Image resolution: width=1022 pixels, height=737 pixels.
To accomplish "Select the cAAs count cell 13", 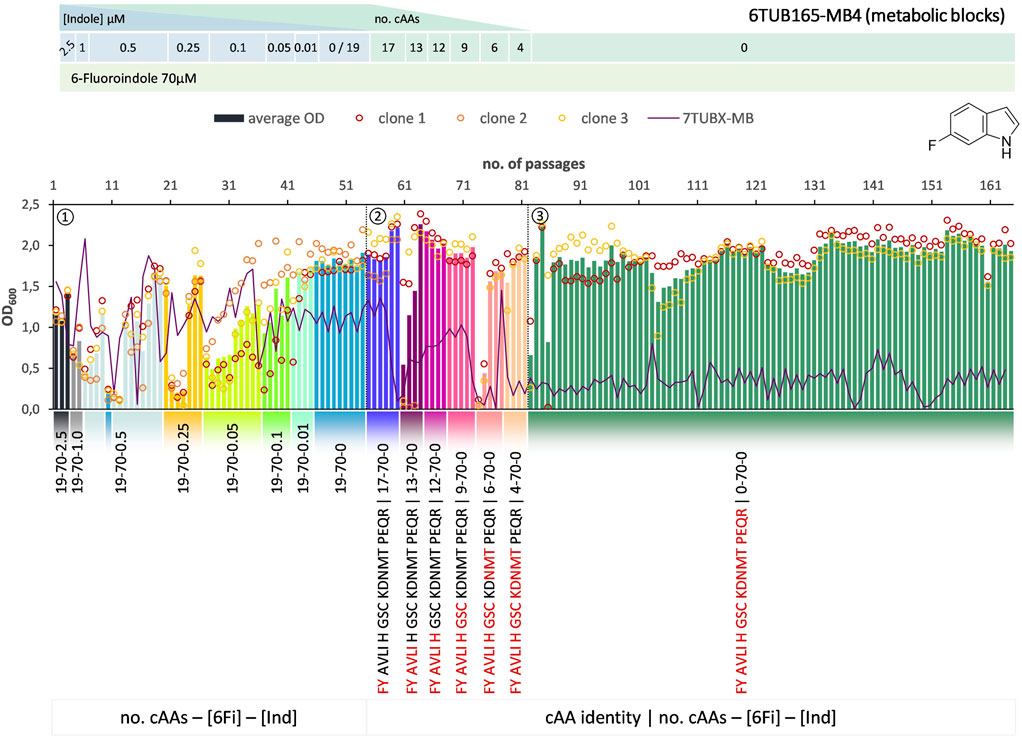I will [x=416, y=48].
